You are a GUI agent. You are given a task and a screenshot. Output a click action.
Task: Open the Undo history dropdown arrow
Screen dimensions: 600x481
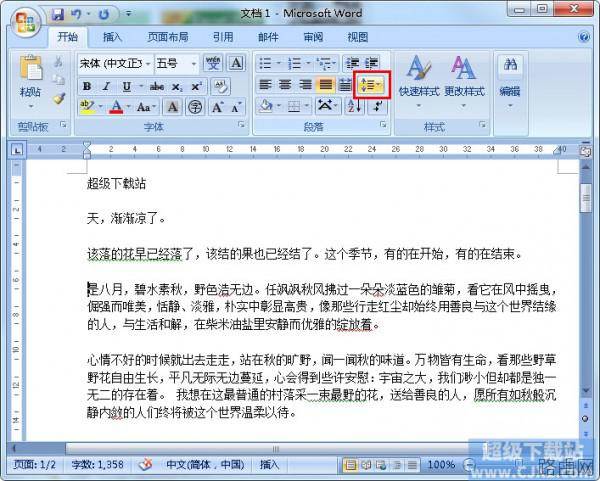click(88, 15)
